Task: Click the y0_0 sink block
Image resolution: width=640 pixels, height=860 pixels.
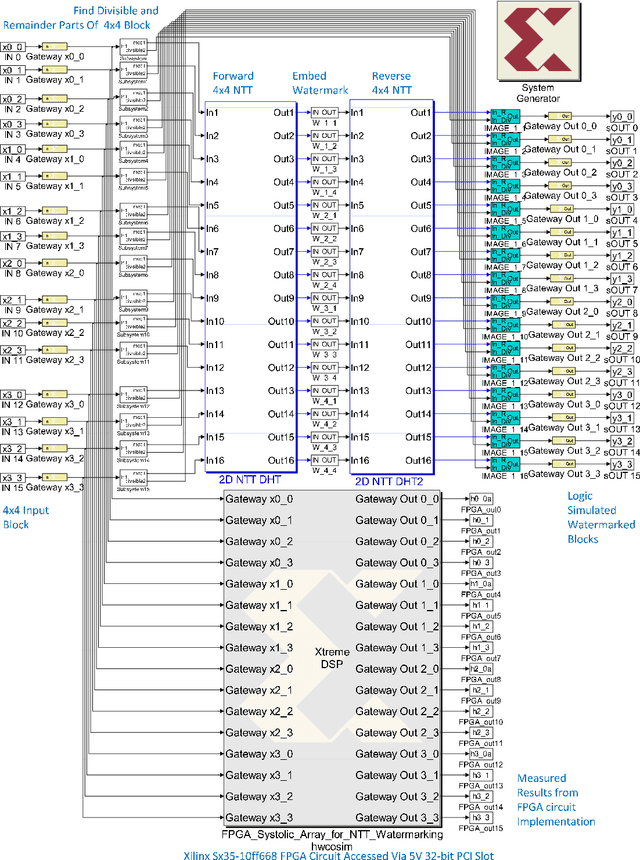Action: coord(621,115)
